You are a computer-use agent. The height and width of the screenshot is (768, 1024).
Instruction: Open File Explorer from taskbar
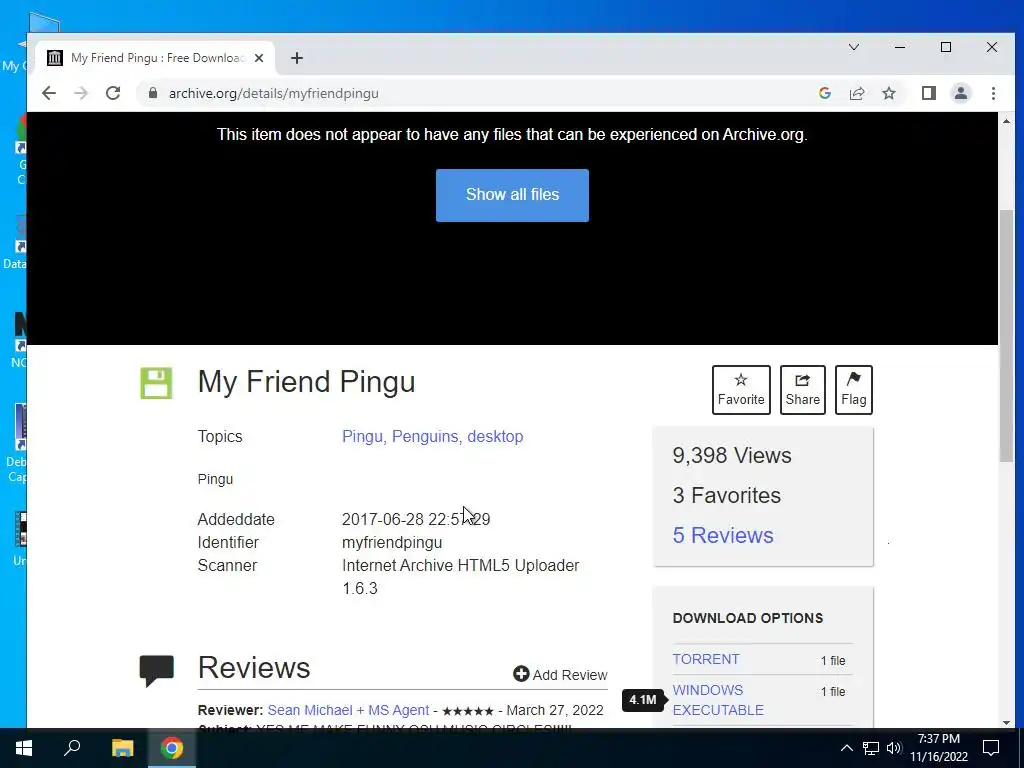(x=122, y=748)
